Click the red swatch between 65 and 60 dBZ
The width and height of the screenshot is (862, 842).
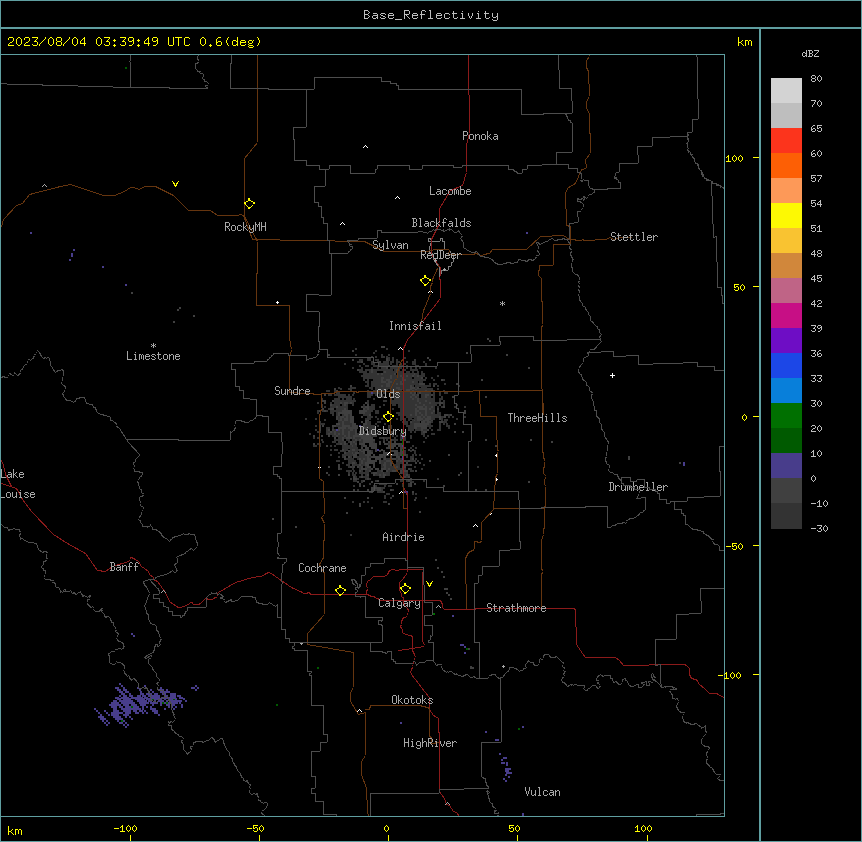[786, 141]
